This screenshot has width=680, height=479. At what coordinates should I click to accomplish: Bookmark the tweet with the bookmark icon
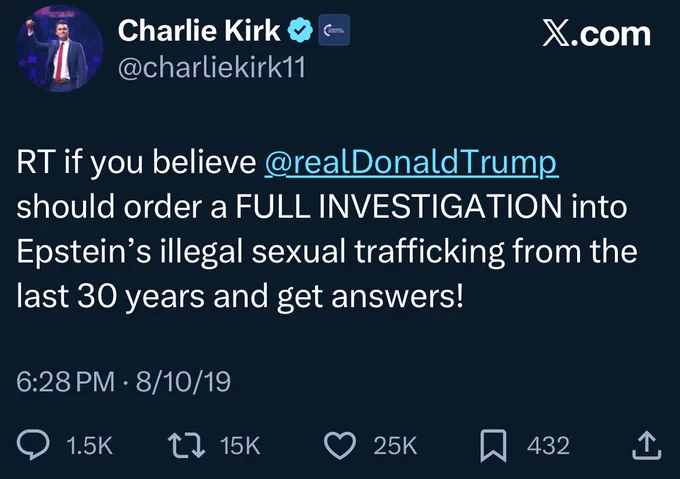pyautogui.click(x=493, y=445)
